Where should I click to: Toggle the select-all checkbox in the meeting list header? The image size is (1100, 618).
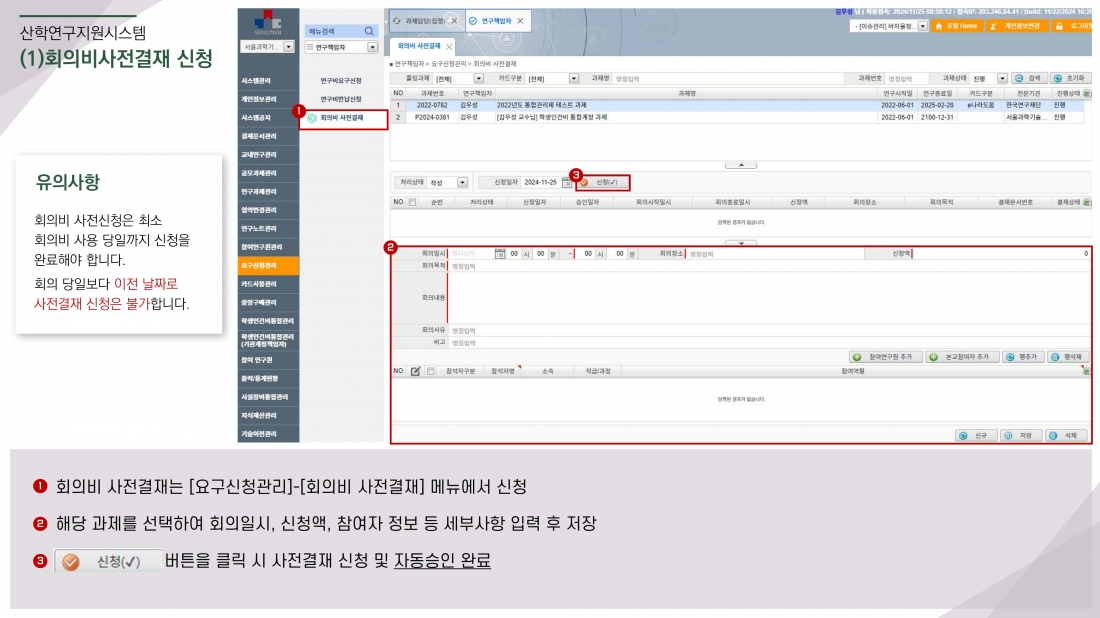click(x=411, y=202)
